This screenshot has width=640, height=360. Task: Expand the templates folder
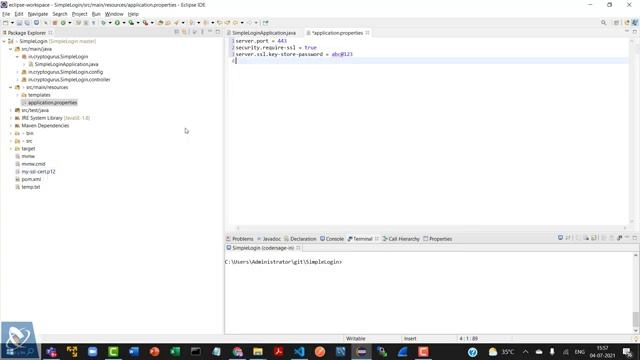click(x=18, y=95)
